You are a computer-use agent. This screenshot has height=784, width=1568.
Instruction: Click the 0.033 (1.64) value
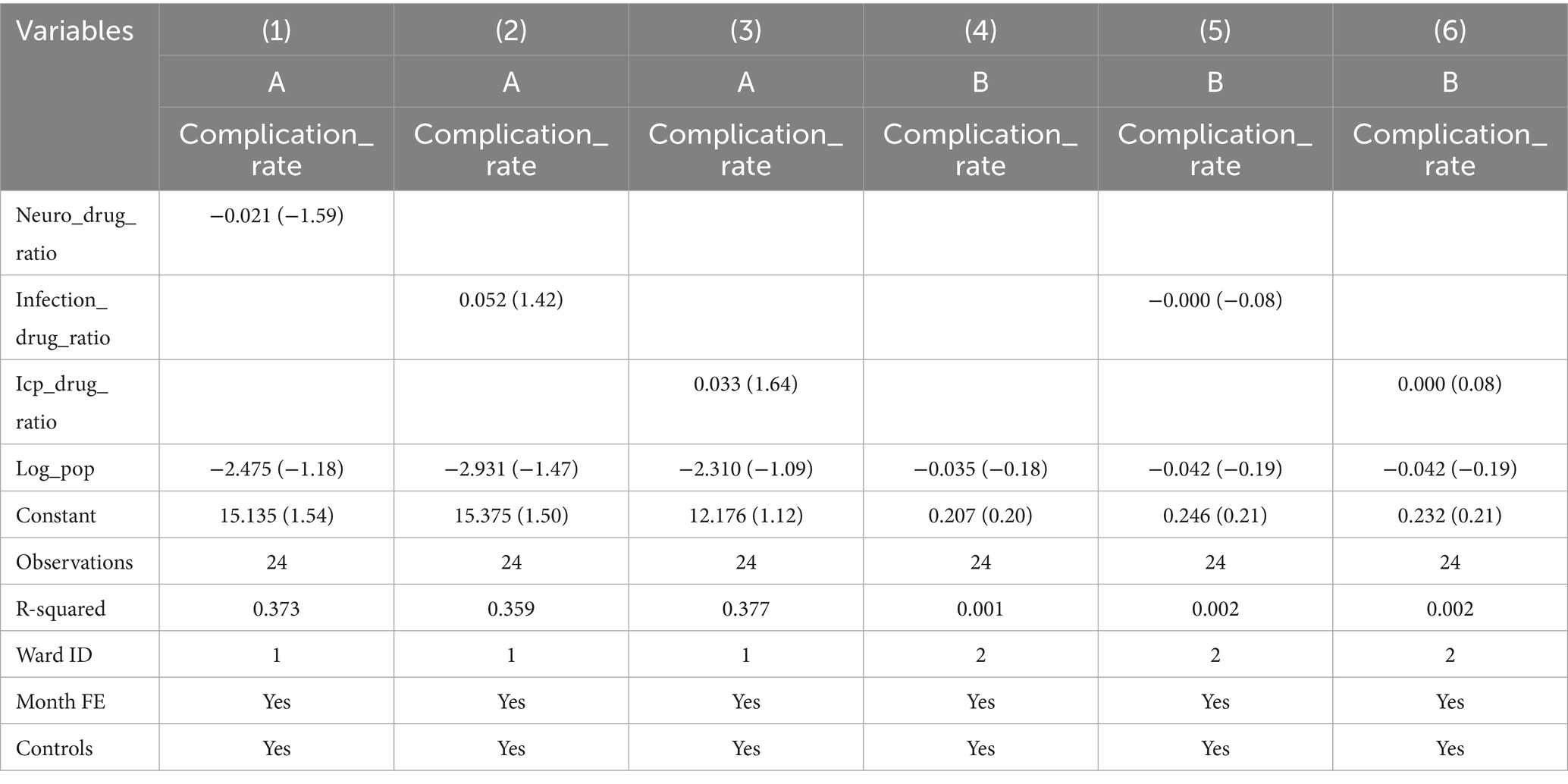(x=745, y=384)
